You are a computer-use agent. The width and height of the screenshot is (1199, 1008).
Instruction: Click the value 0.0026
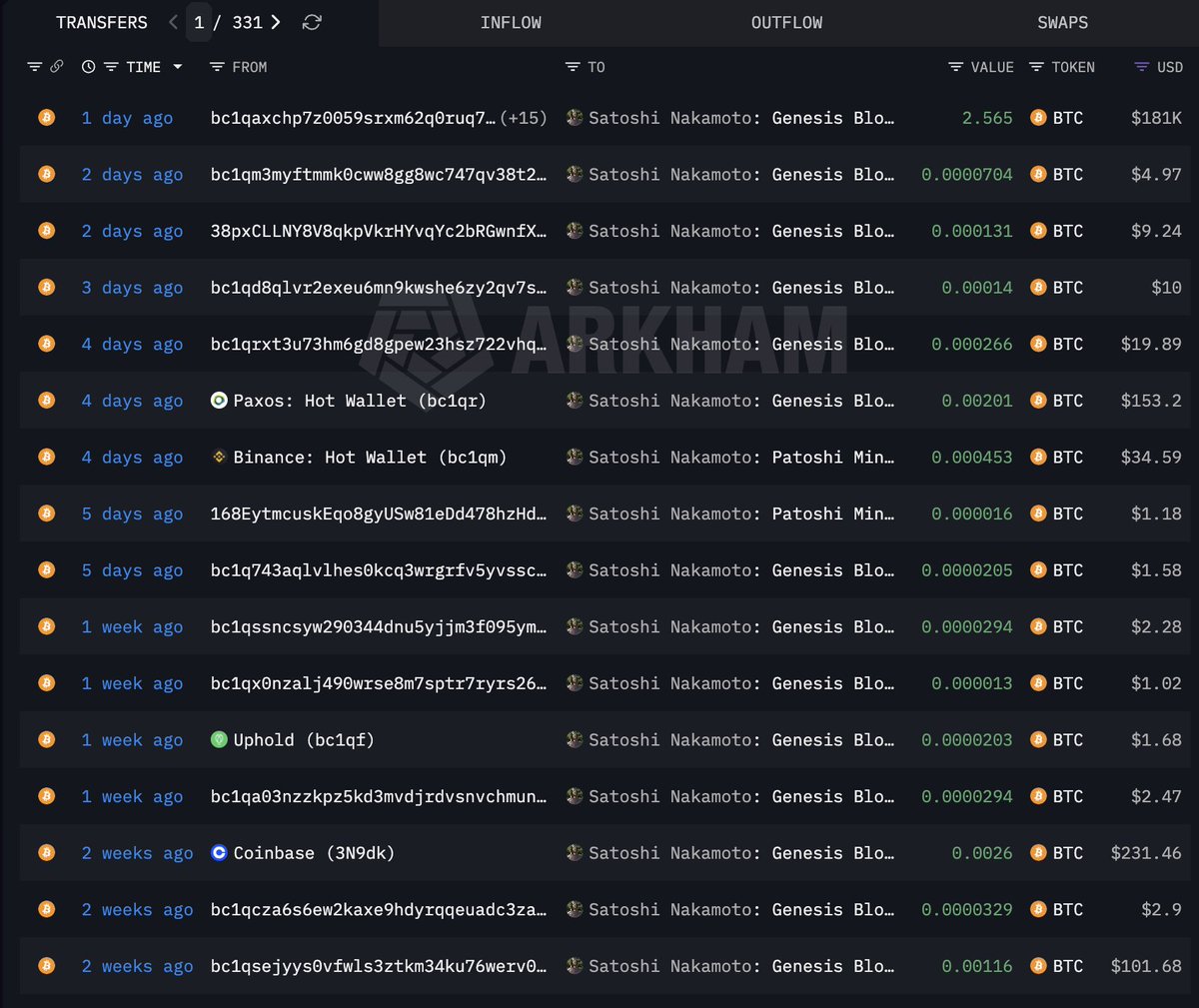pos(982,853)
